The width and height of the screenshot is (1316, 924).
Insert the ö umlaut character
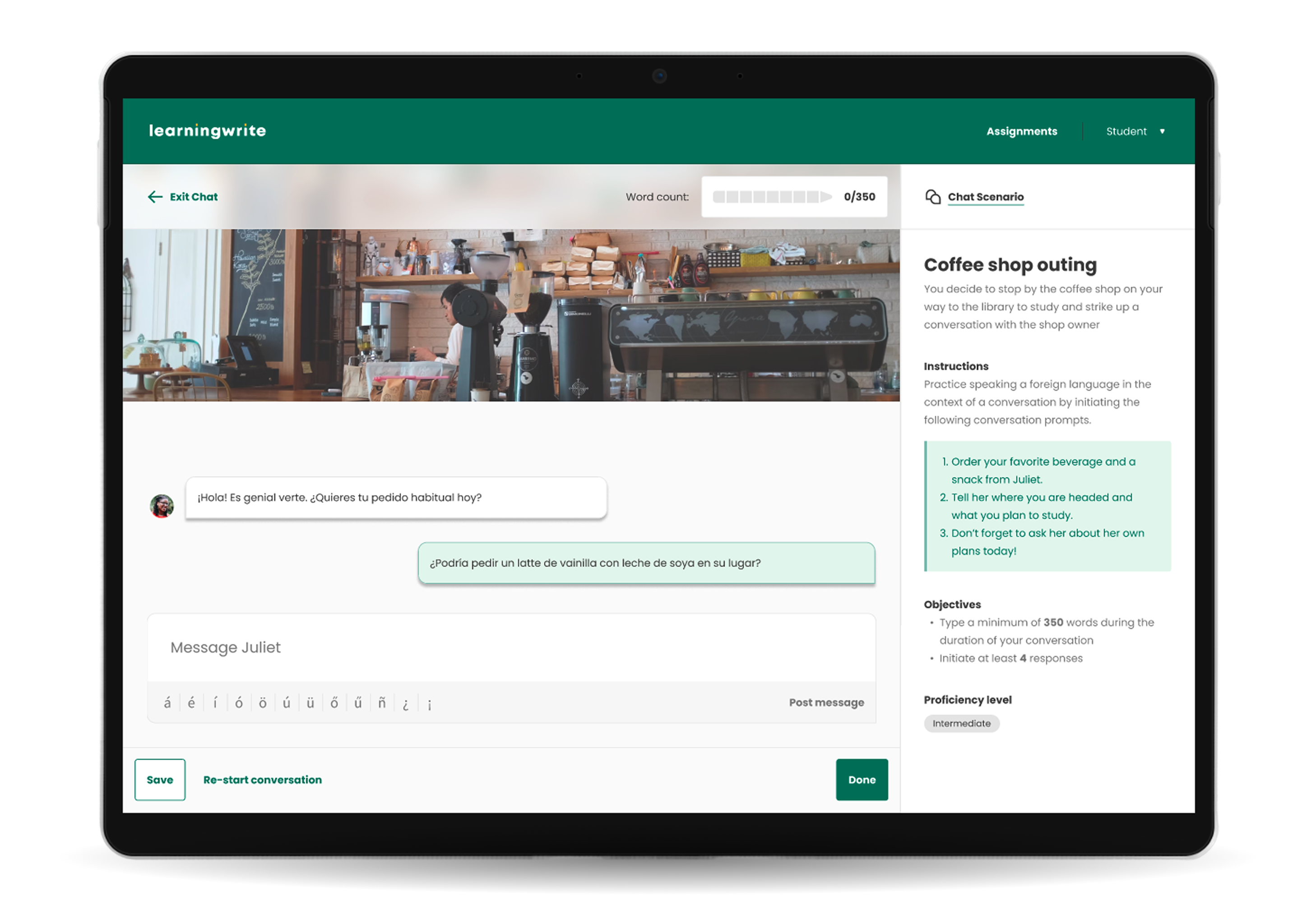click(263, 702)
